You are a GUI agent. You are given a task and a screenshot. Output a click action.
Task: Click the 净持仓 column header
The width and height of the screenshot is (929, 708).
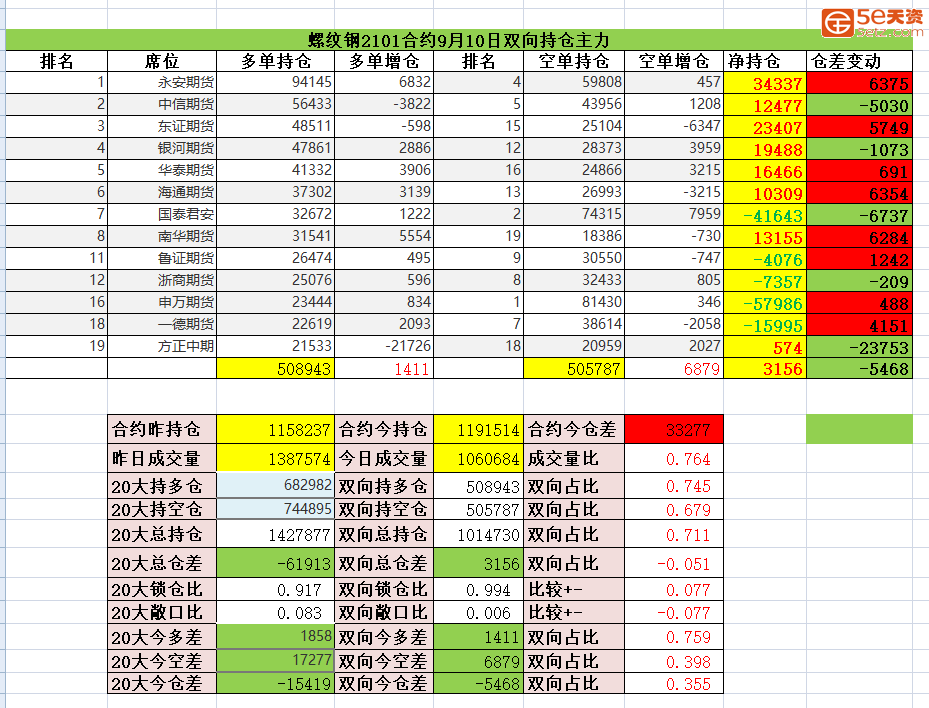click(x=765, y=61)
